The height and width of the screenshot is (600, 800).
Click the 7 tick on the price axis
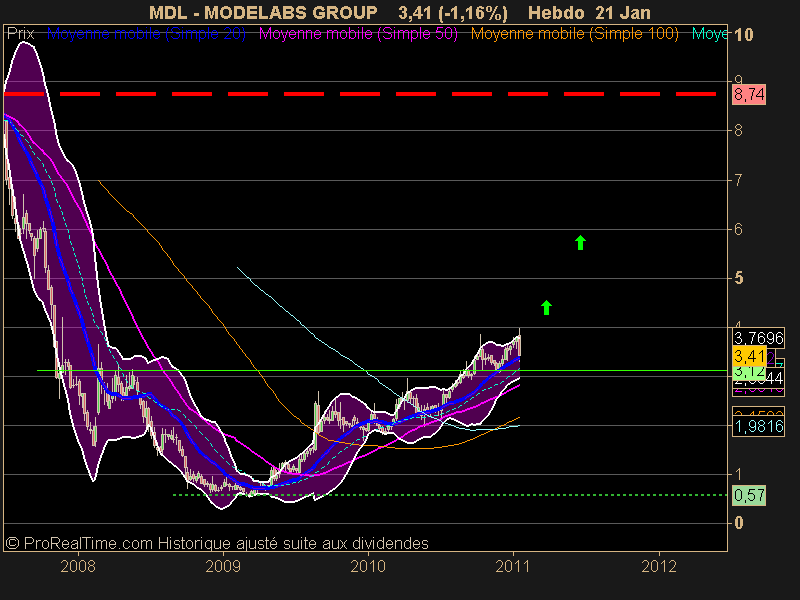(x=738, y=180)
